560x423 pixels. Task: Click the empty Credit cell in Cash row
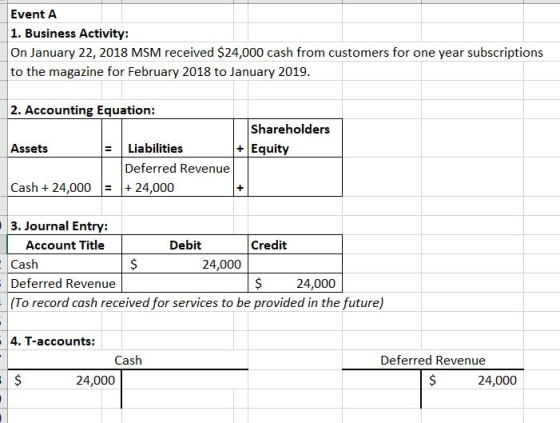[295, 264]
